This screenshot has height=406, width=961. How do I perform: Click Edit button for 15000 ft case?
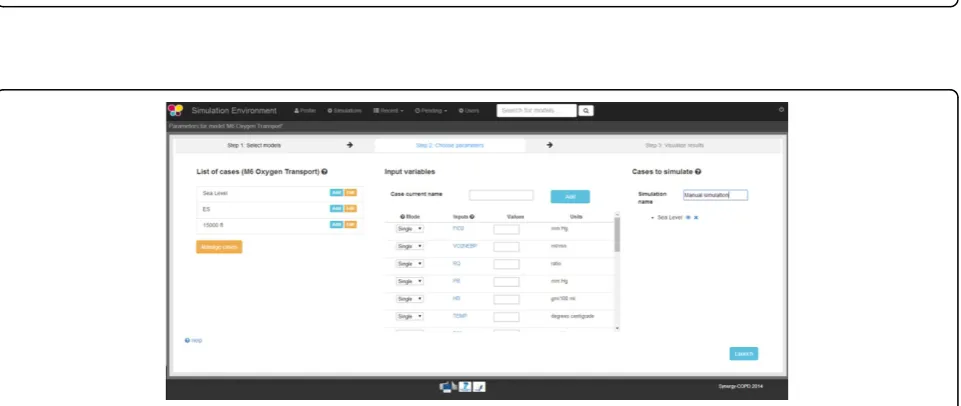(x=351, y=224)
